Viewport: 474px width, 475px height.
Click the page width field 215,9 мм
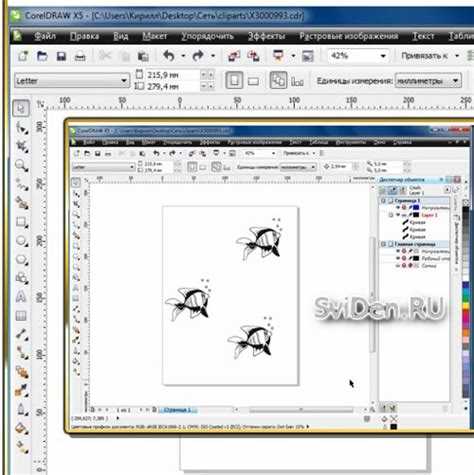pyautogui.click(x=173, y=75)
